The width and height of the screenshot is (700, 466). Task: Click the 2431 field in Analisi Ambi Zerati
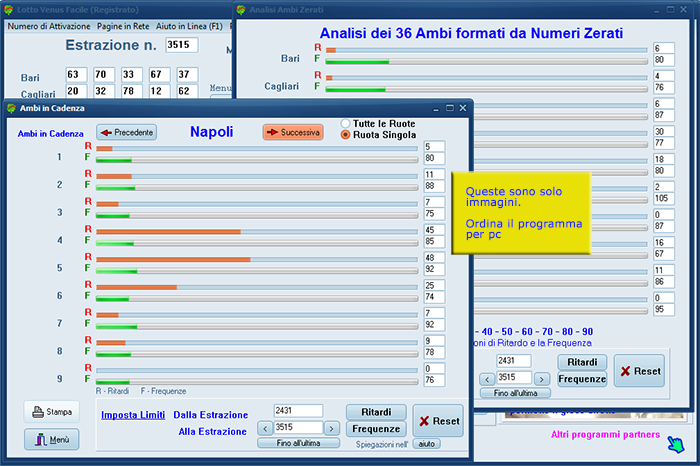513,361
